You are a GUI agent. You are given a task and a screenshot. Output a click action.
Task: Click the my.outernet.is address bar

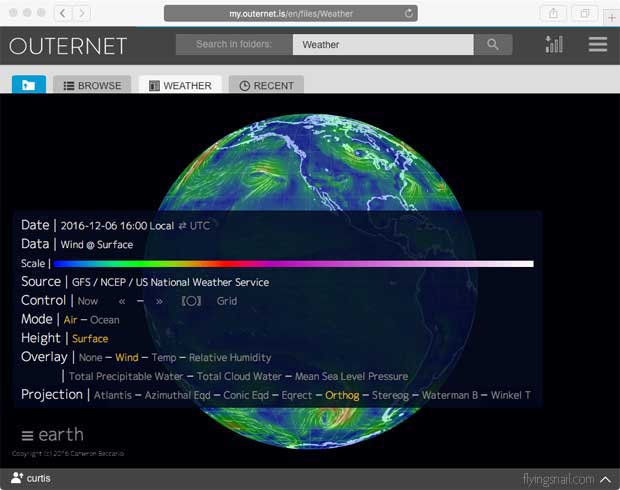(291, 13)
